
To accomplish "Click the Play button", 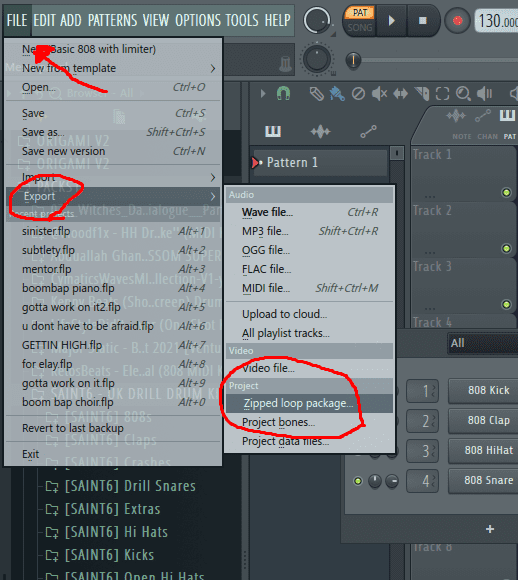I will point(391,21).
